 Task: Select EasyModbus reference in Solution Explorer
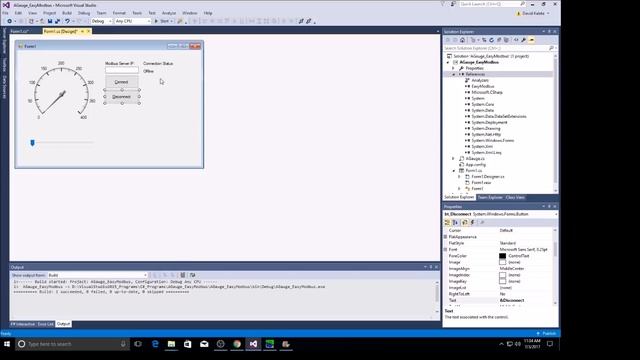click(x=482, y=87)
